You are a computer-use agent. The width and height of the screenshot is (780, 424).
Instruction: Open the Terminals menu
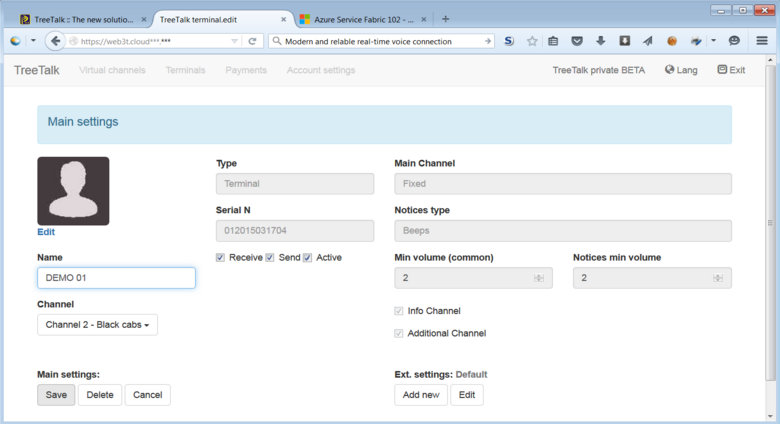tap(186, 70)
